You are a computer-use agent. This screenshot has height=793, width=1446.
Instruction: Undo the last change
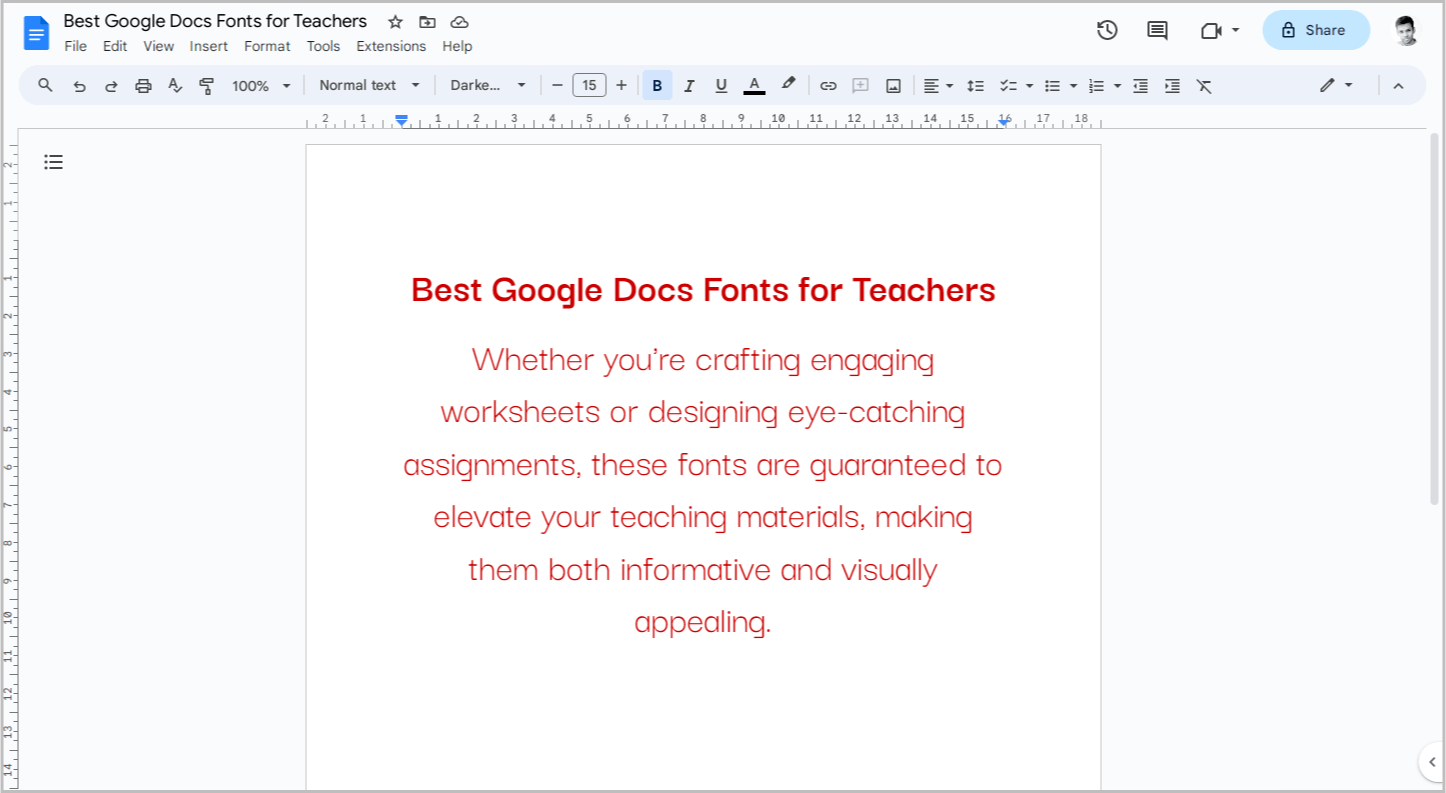[x=79, y=85]
